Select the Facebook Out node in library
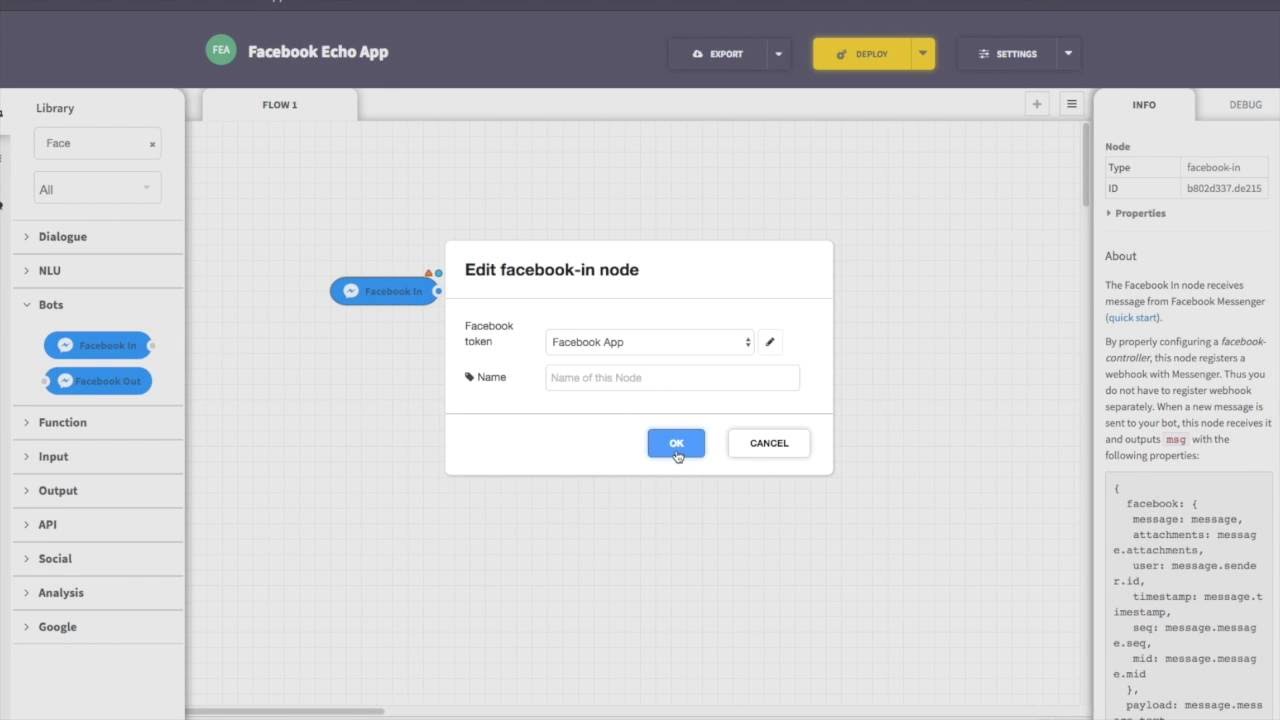Image resolution: width=1280 pixels, height=720 pixels. 98,381
